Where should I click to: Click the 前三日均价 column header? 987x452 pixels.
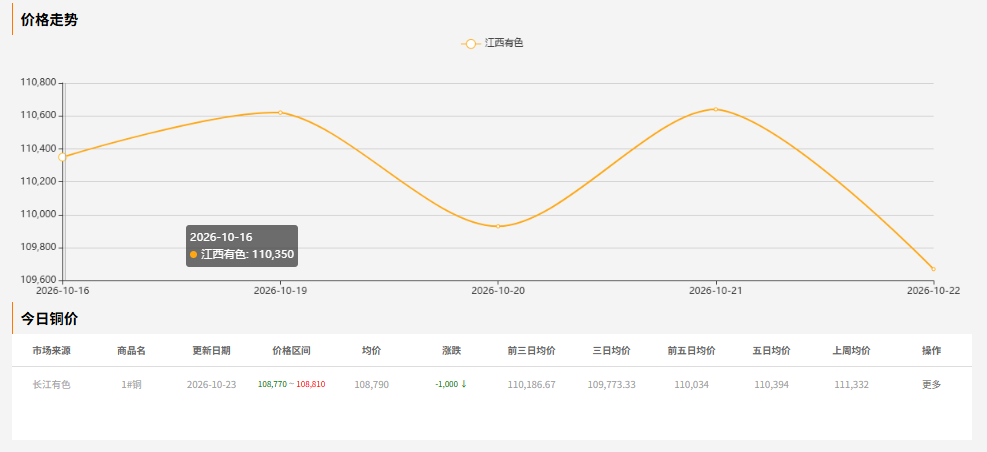[x=532, y=351]
